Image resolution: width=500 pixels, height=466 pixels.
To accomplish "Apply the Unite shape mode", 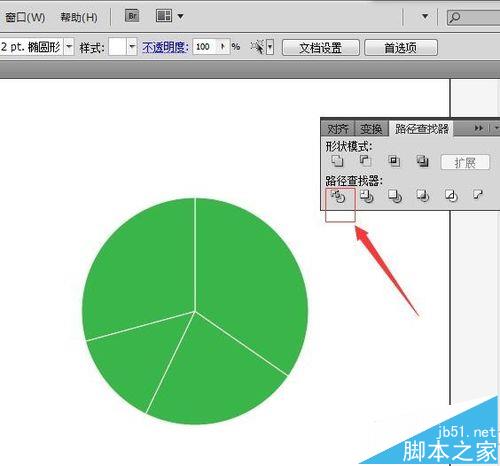I will [337, 161].
